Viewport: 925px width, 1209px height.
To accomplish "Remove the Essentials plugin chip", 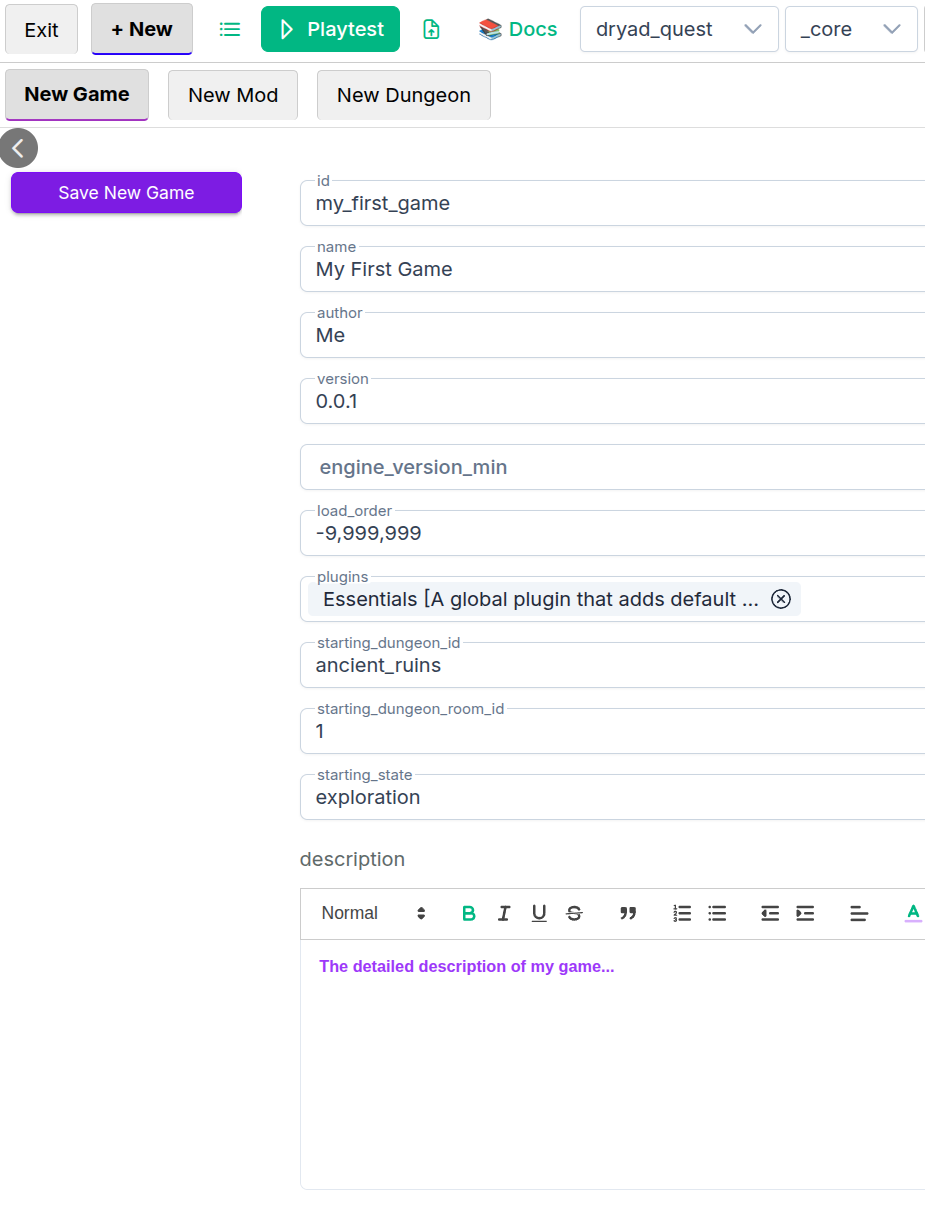I will pyautogui.click(x=781, y=599).
